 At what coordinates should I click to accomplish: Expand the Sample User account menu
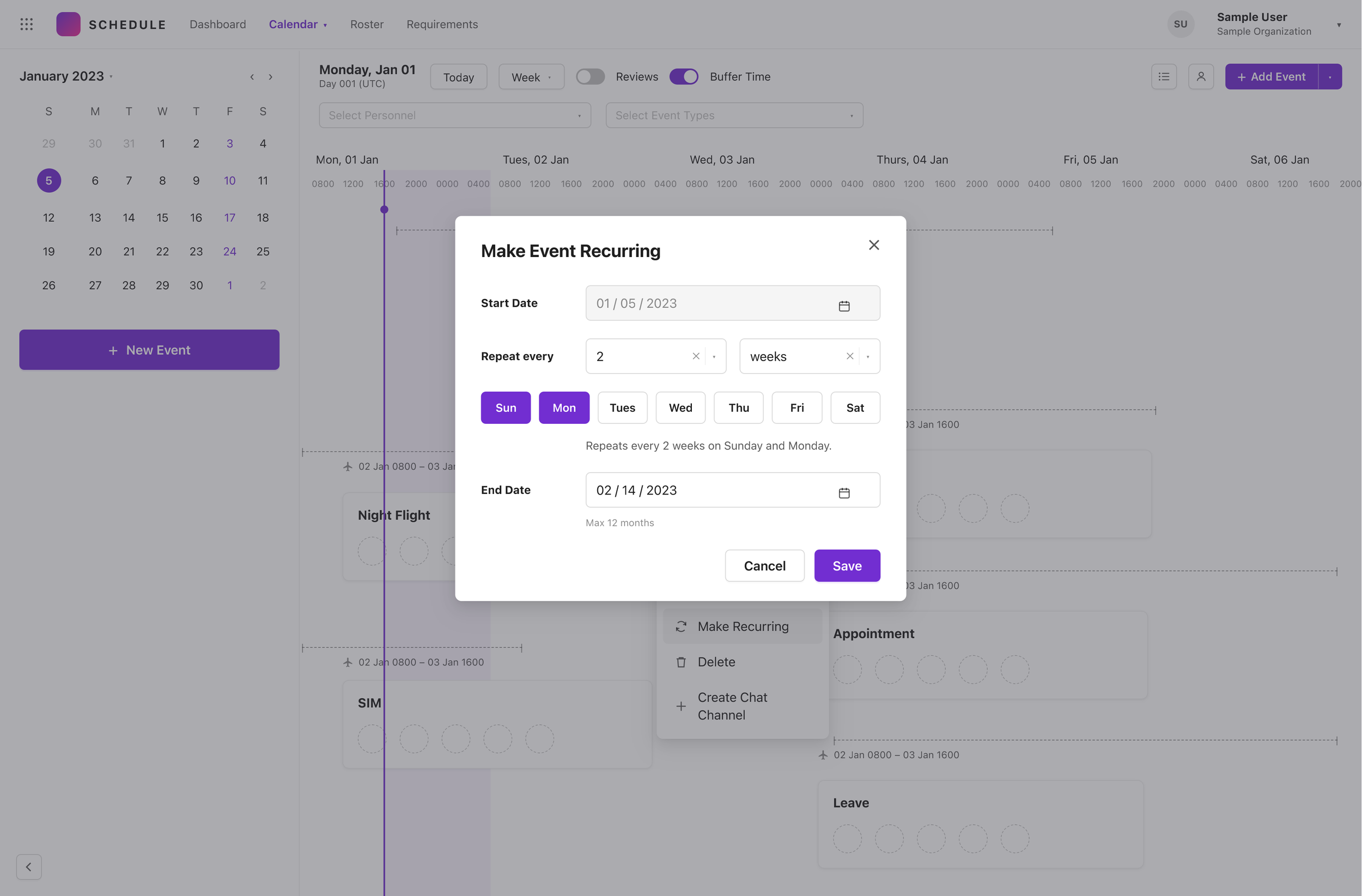(x=1339, y=25)
